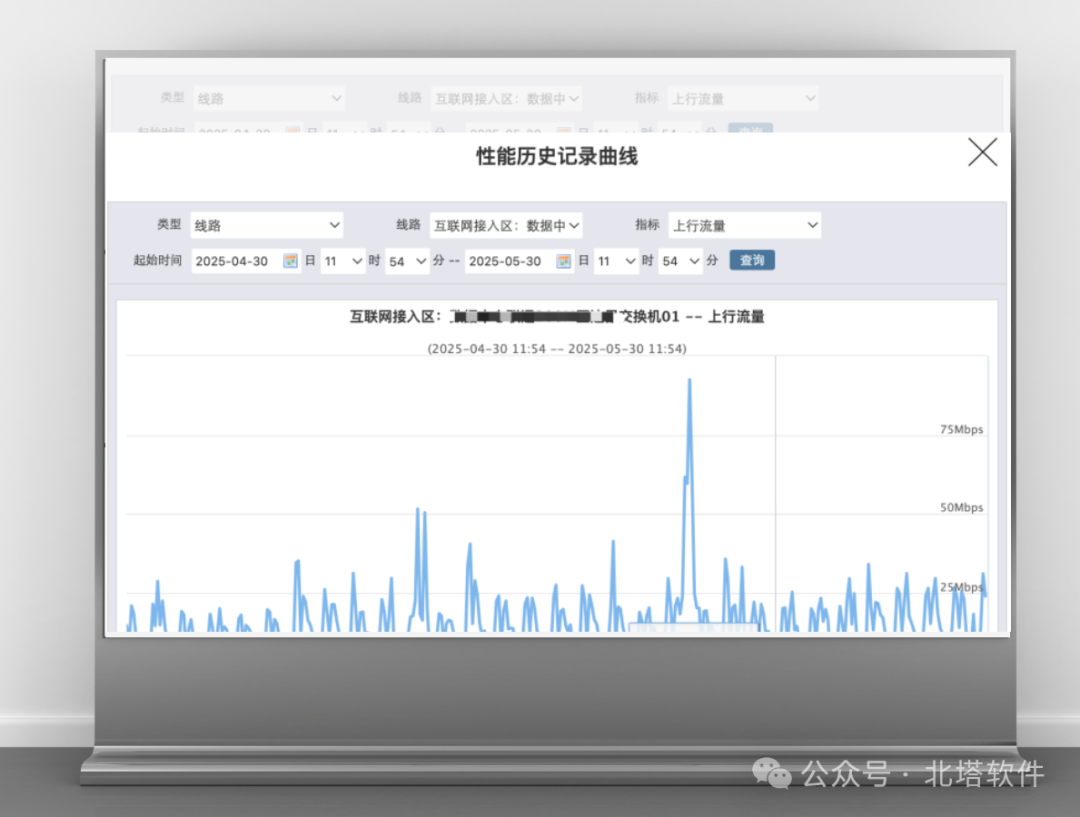Open the end time minute dropdown
This screenshot has height=817, width=1080.
[x=681, y=261]
